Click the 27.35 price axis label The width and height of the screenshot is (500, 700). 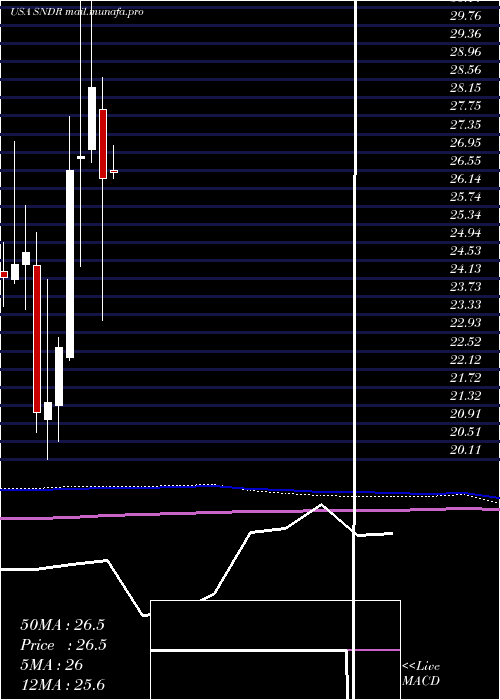(466, 125)
